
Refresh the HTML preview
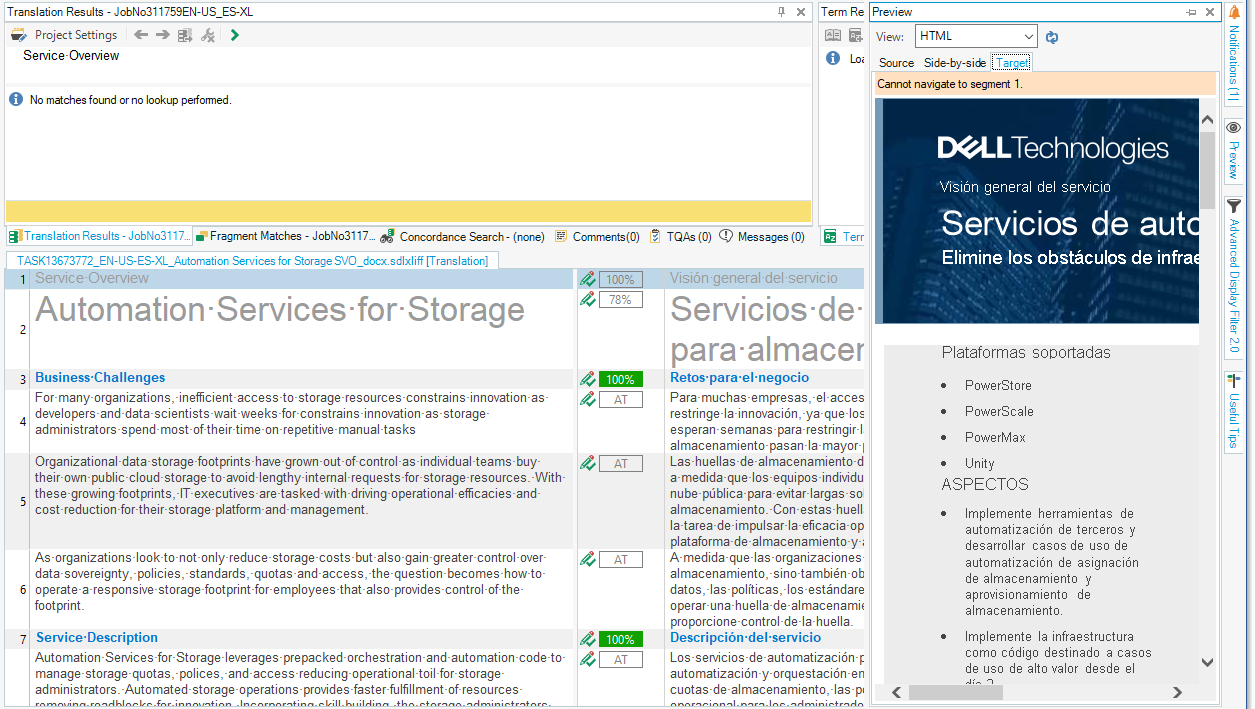pos(1050,35)
